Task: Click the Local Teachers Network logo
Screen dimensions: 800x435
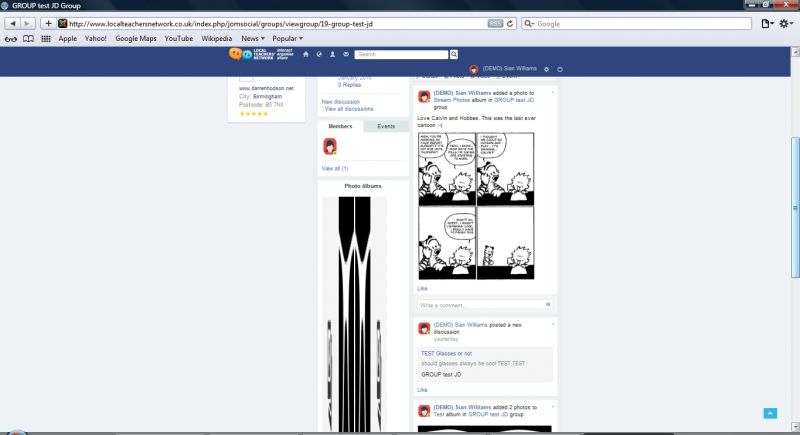Action: pos(261,54)
